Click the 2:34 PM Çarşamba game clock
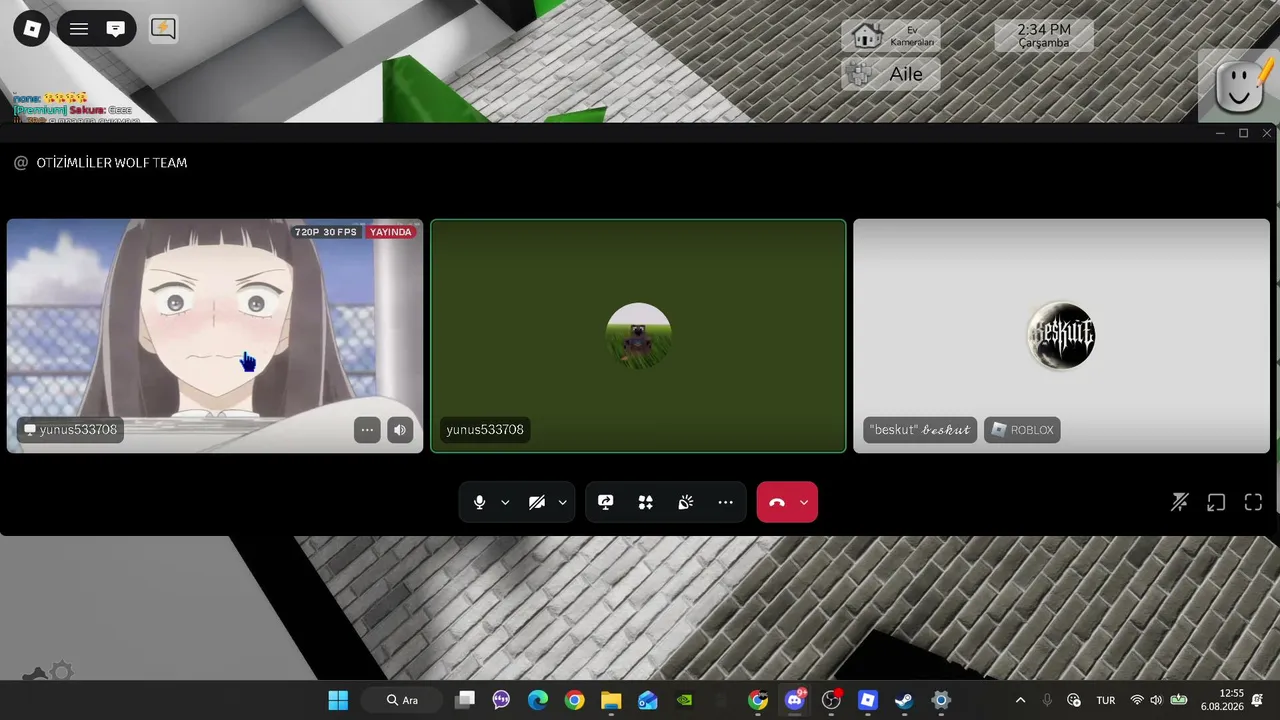1280x720 pixels. (1044, 36)
